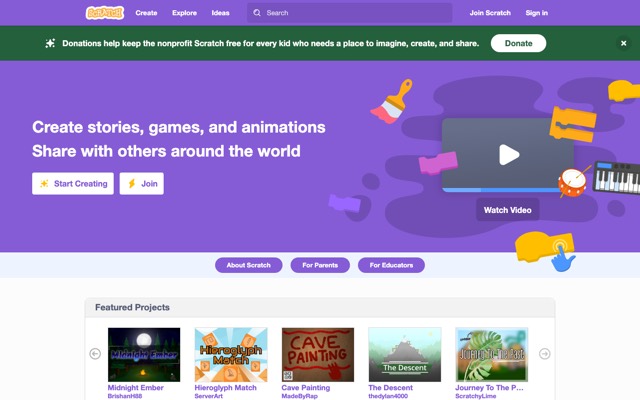
Task: Focus the Search input field
Action: click(x=349, y=13)
